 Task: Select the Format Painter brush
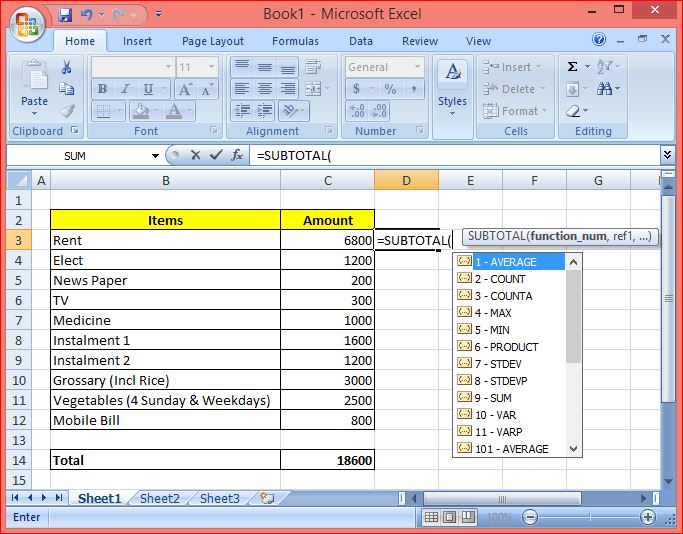click(67, 111)
